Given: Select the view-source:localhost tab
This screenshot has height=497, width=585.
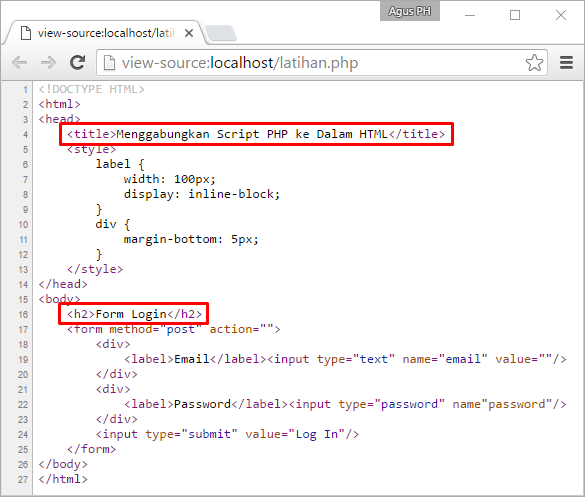Looking at the screenshot, I should pyautogui.click(x=106, y=33).
